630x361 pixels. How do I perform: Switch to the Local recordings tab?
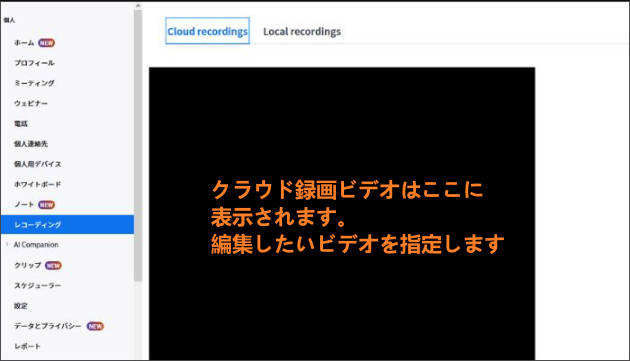(302, 31)
